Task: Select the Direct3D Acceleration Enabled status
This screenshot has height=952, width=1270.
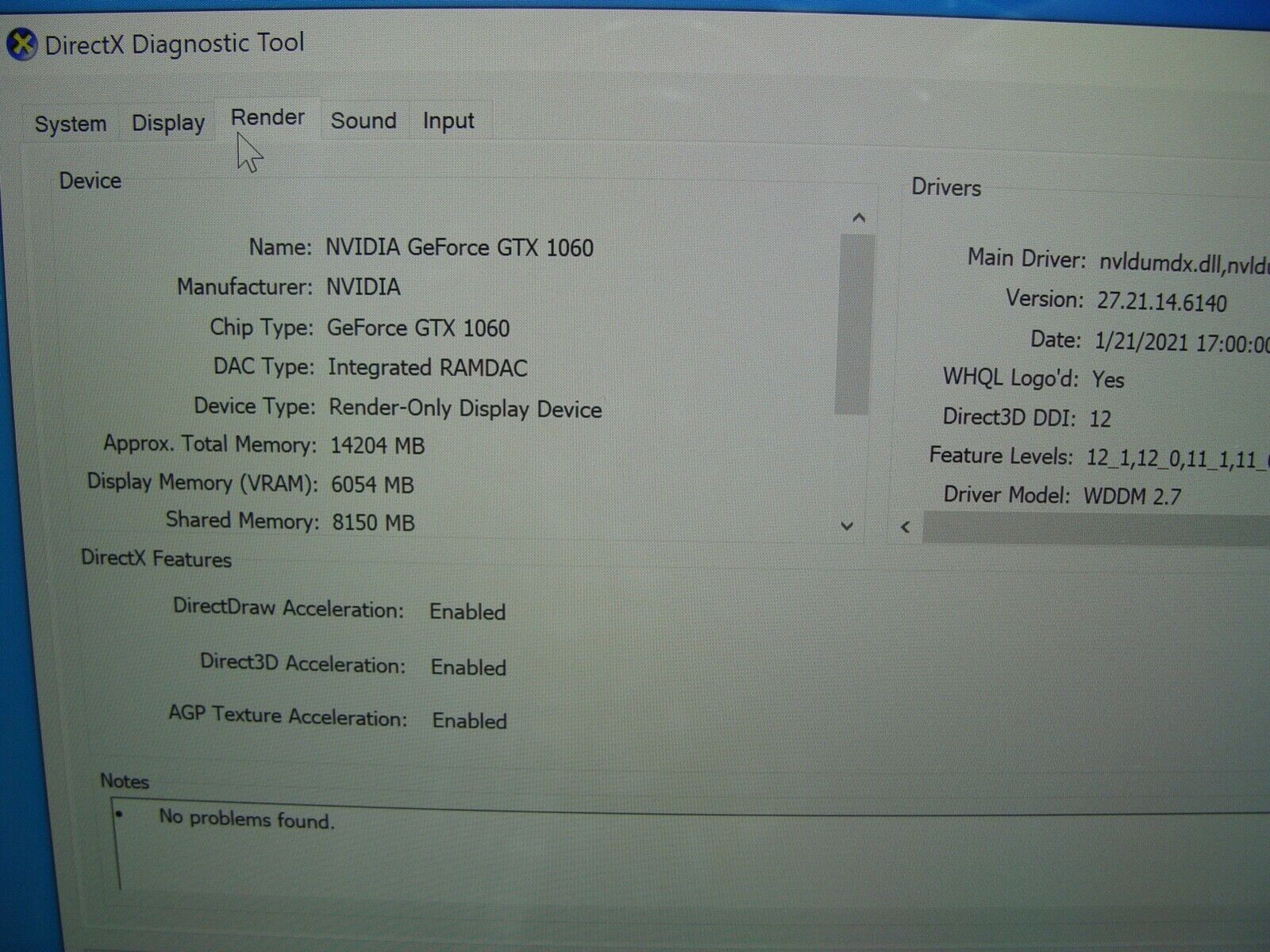Action: coord(468,667)
